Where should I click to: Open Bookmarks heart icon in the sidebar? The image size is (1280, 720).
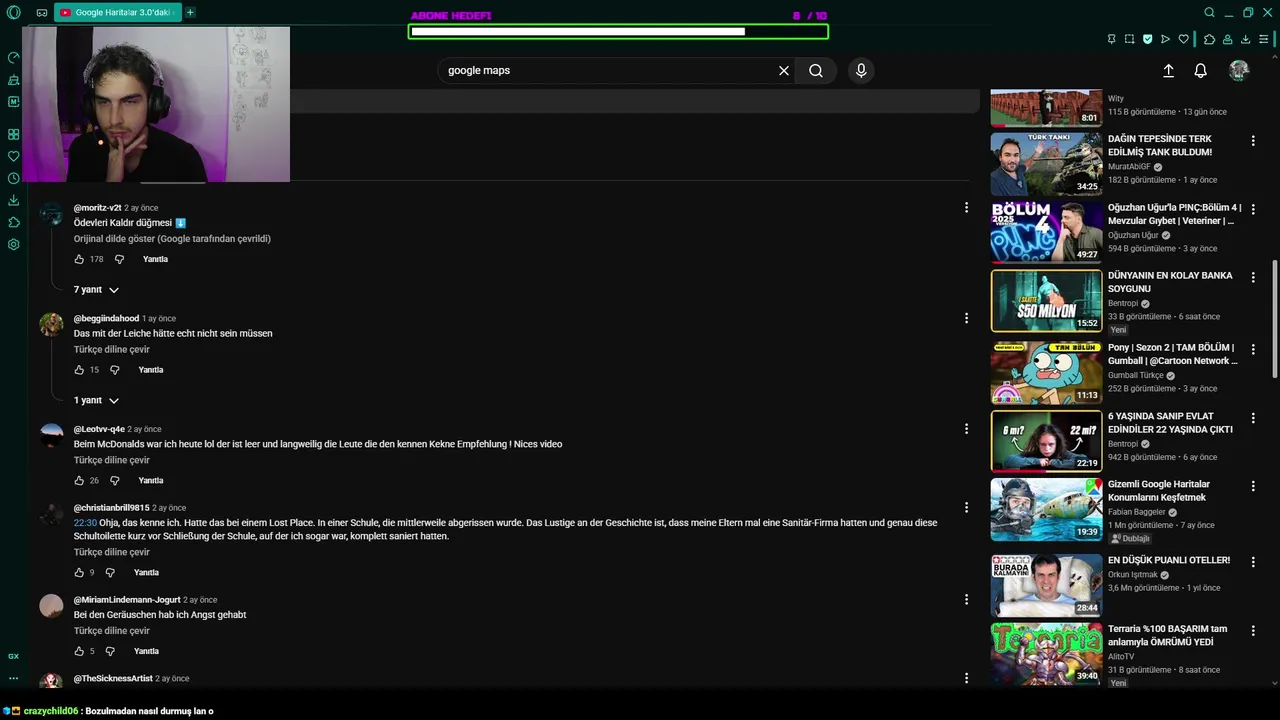[x=14, y=156]
